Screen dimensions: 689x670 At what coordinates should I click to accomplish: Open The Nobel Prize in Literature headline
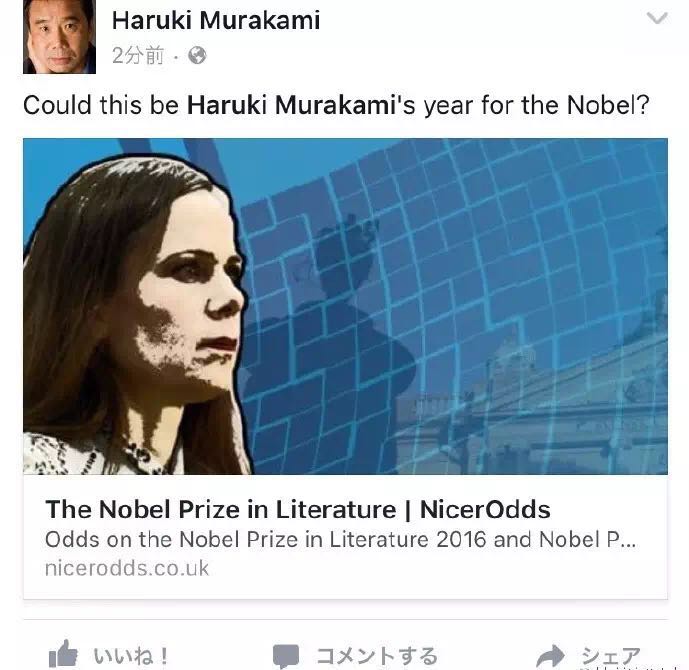297,510
